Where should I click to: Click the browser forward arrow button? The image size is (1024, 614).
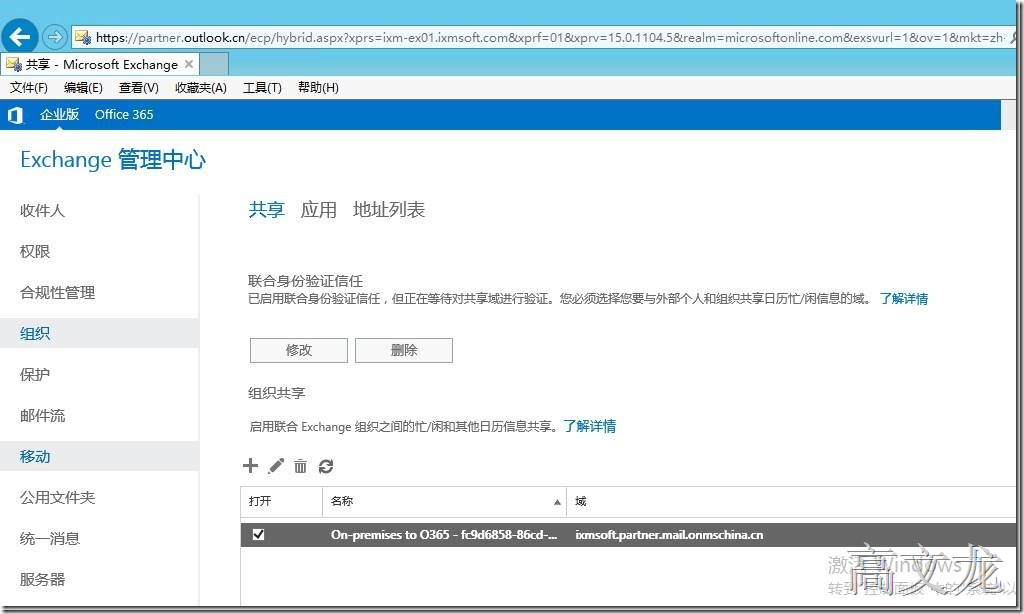(55, 37)
